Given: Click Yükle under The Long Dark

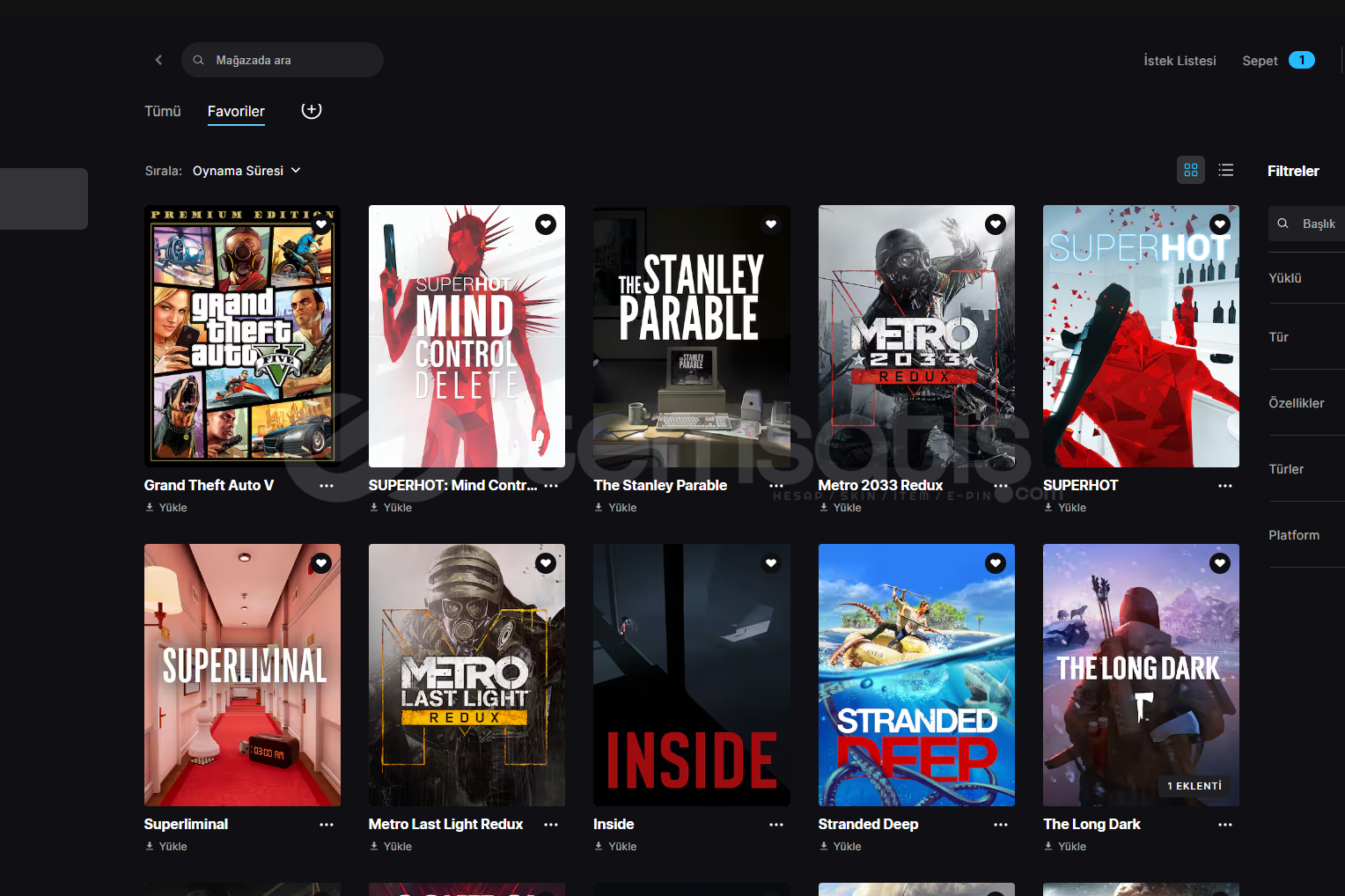Looking at the screenshot, I should pos(1065,847).
